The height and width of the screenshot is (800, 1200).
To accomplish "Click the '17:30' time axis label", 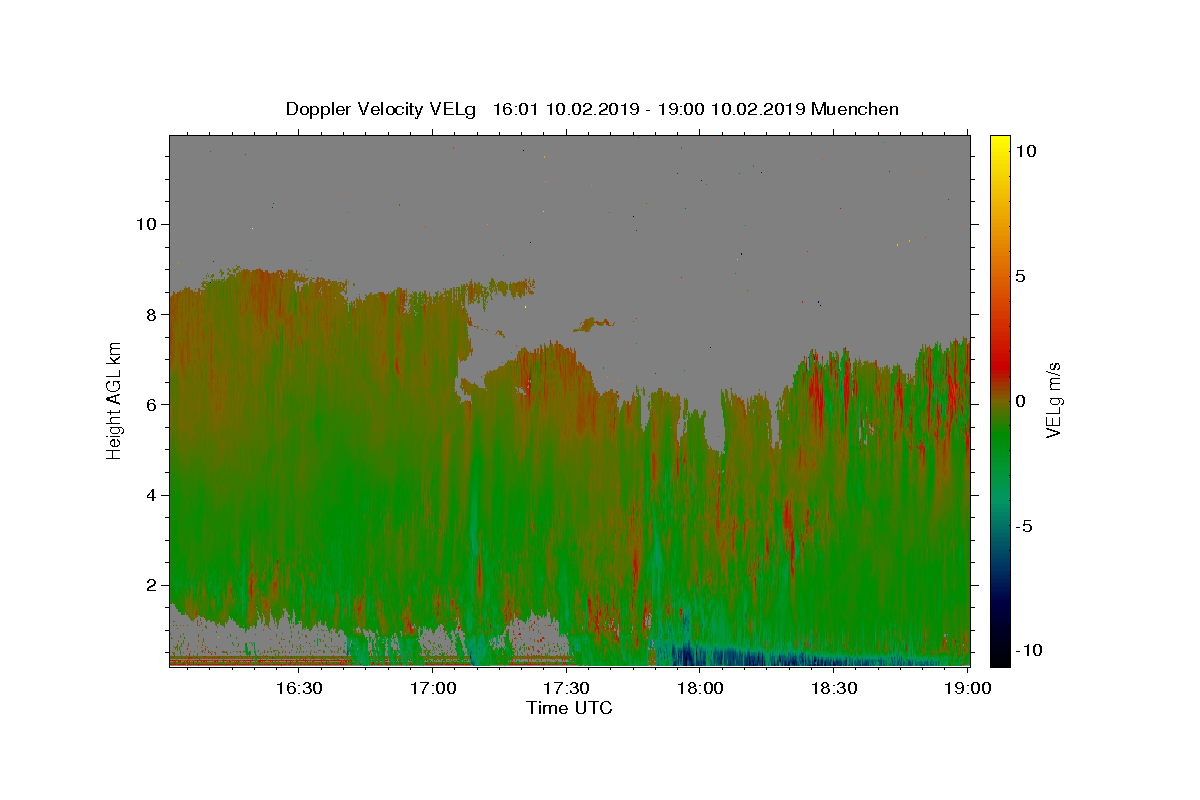I will point(566,688).
